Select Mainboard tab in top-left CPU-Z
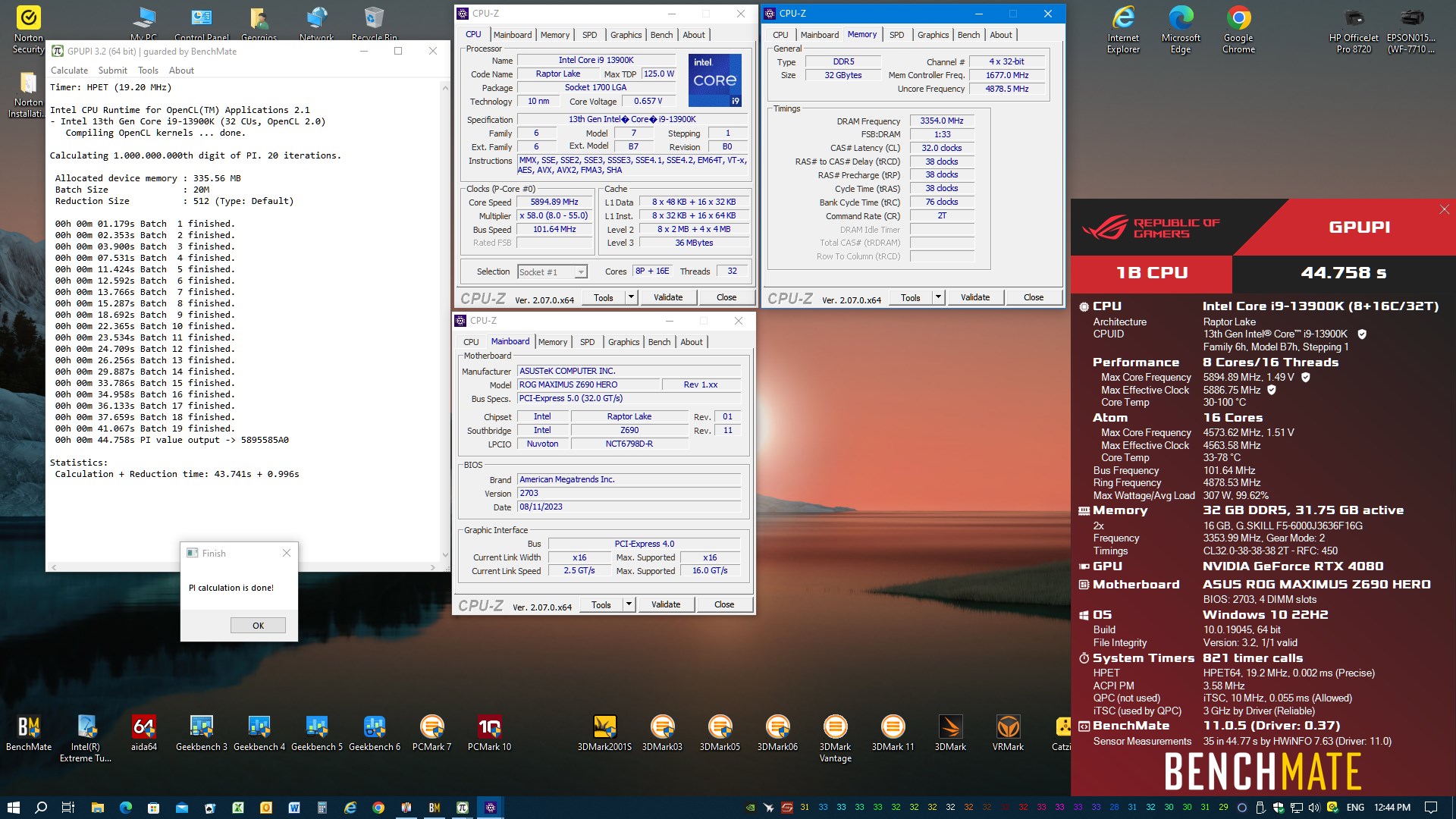 click(x=513, y=35)
